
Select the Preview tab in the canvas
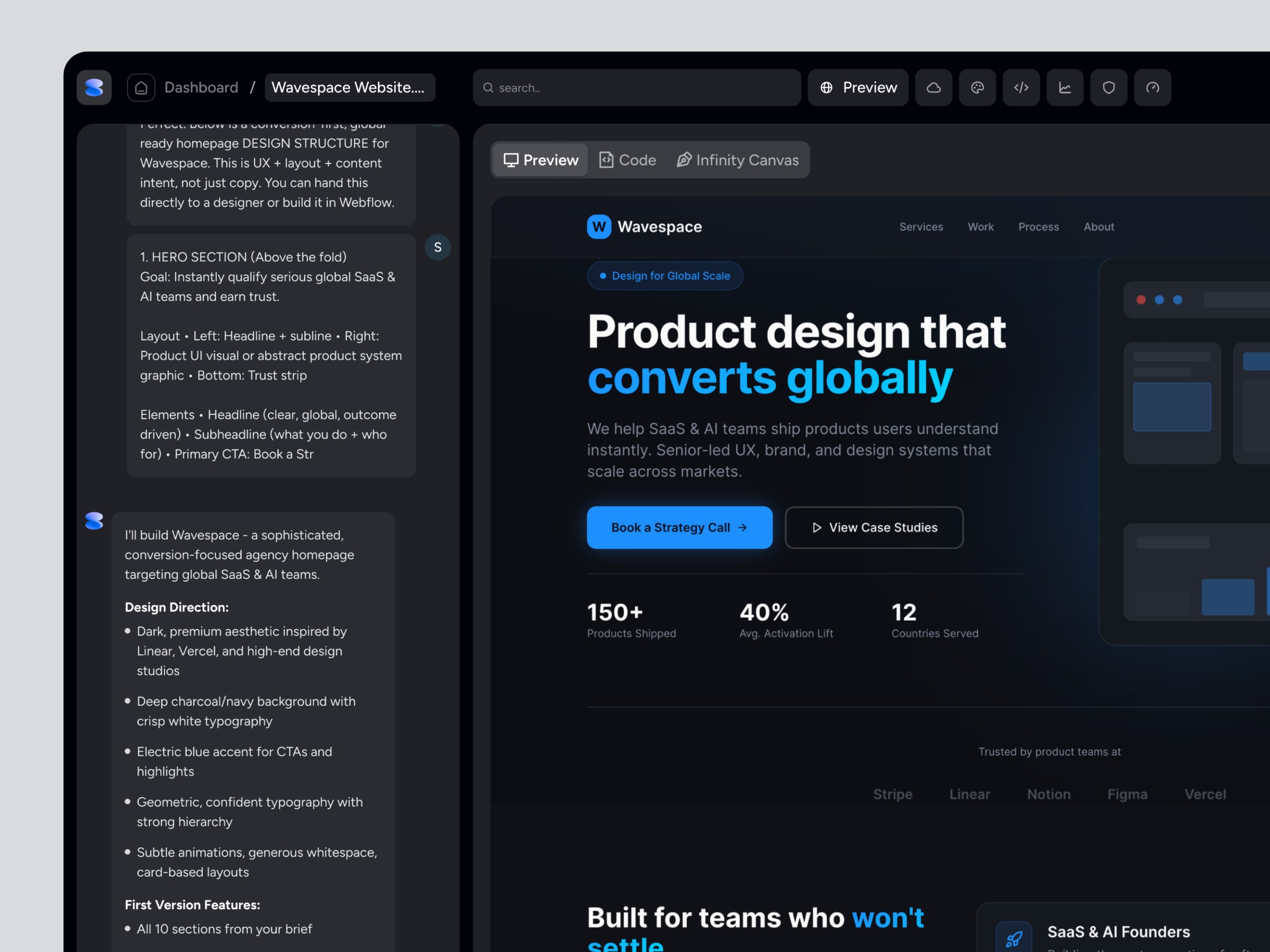pyautogui.click(x=539, y=160)
